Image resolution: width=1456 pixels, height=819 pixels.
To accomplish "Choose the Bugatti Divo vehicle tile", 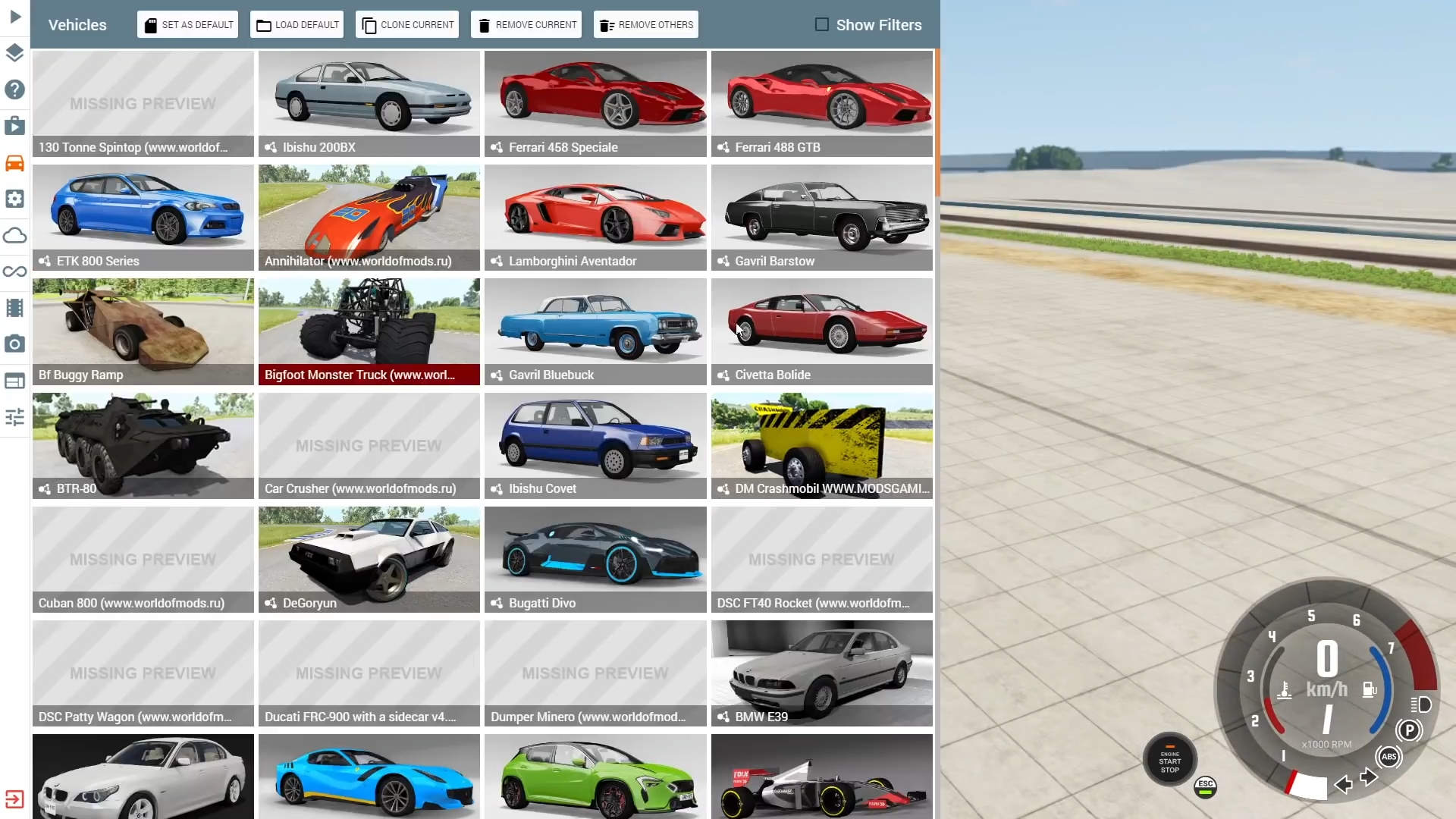I will [595, 560].
